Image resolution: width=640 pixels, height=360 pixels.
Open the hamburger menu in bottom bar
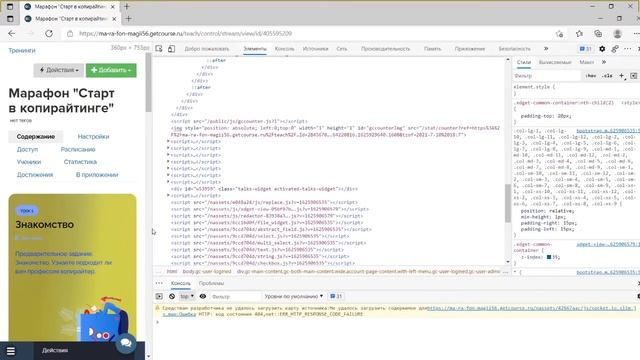tap(11, 351)
